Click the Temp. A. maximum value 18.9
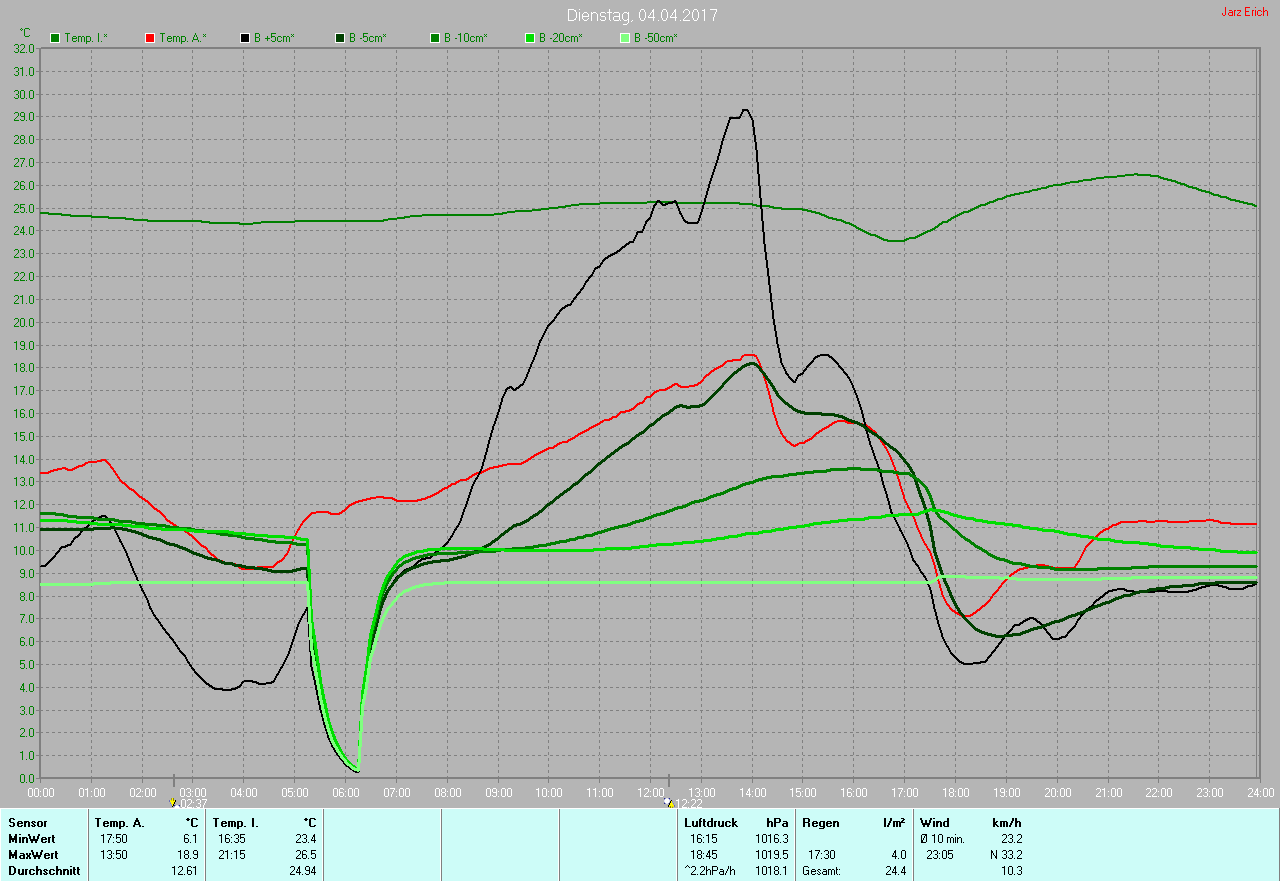This screenshot has height=881, width=1280. tap(186, 855)
